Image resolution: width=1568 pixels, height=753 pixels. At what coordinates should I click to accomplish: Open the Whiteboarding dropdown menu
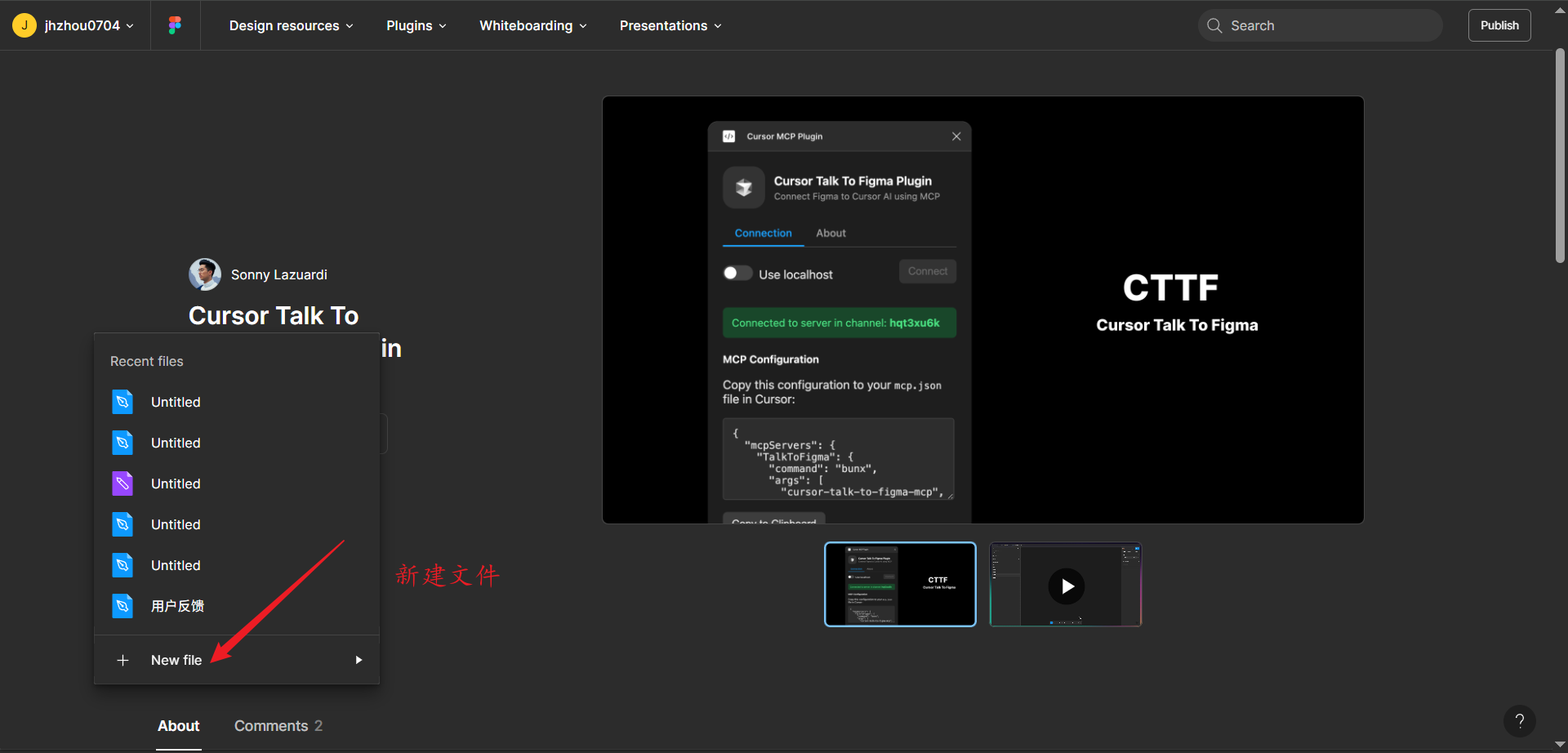[x=533, y=25]
